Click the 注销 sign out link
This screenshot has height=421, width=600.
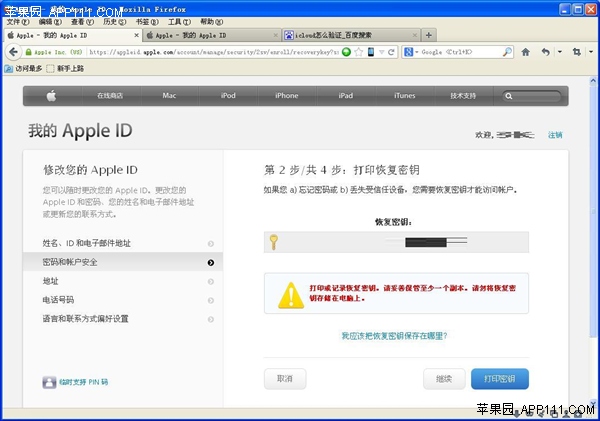pyautogui.click(x=555, y=134)
